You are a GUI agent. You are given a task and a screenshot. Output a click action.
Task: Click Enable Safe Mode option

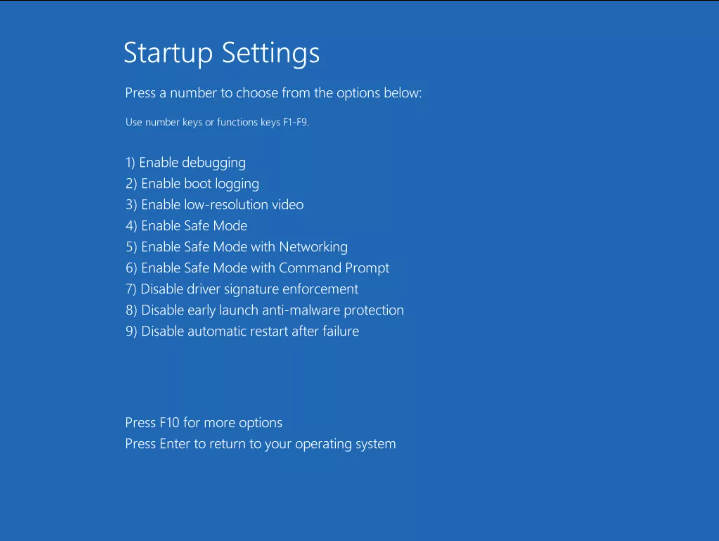click(x=186, y=226)
